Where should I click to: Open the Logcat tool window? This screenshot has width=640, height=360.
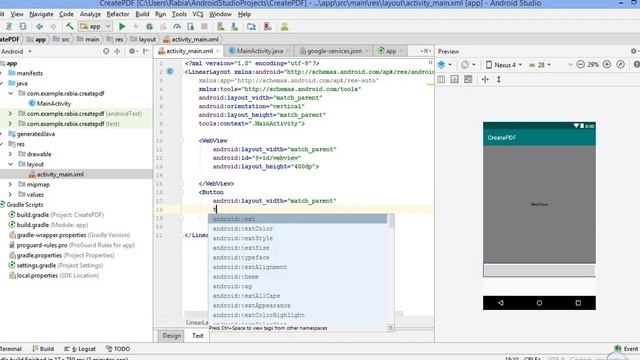point(80,349)
